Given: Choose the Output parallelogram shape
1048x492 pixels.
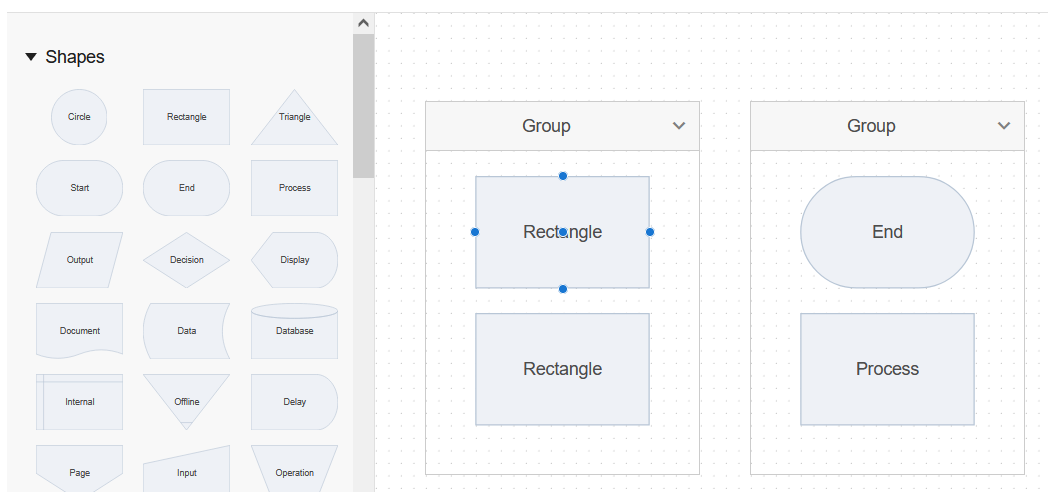Looking at the screenshot, I should point(79,260).
